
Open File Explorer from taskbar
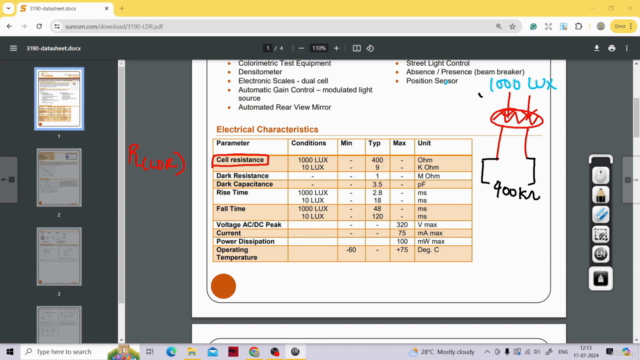(x=192, y=351)
